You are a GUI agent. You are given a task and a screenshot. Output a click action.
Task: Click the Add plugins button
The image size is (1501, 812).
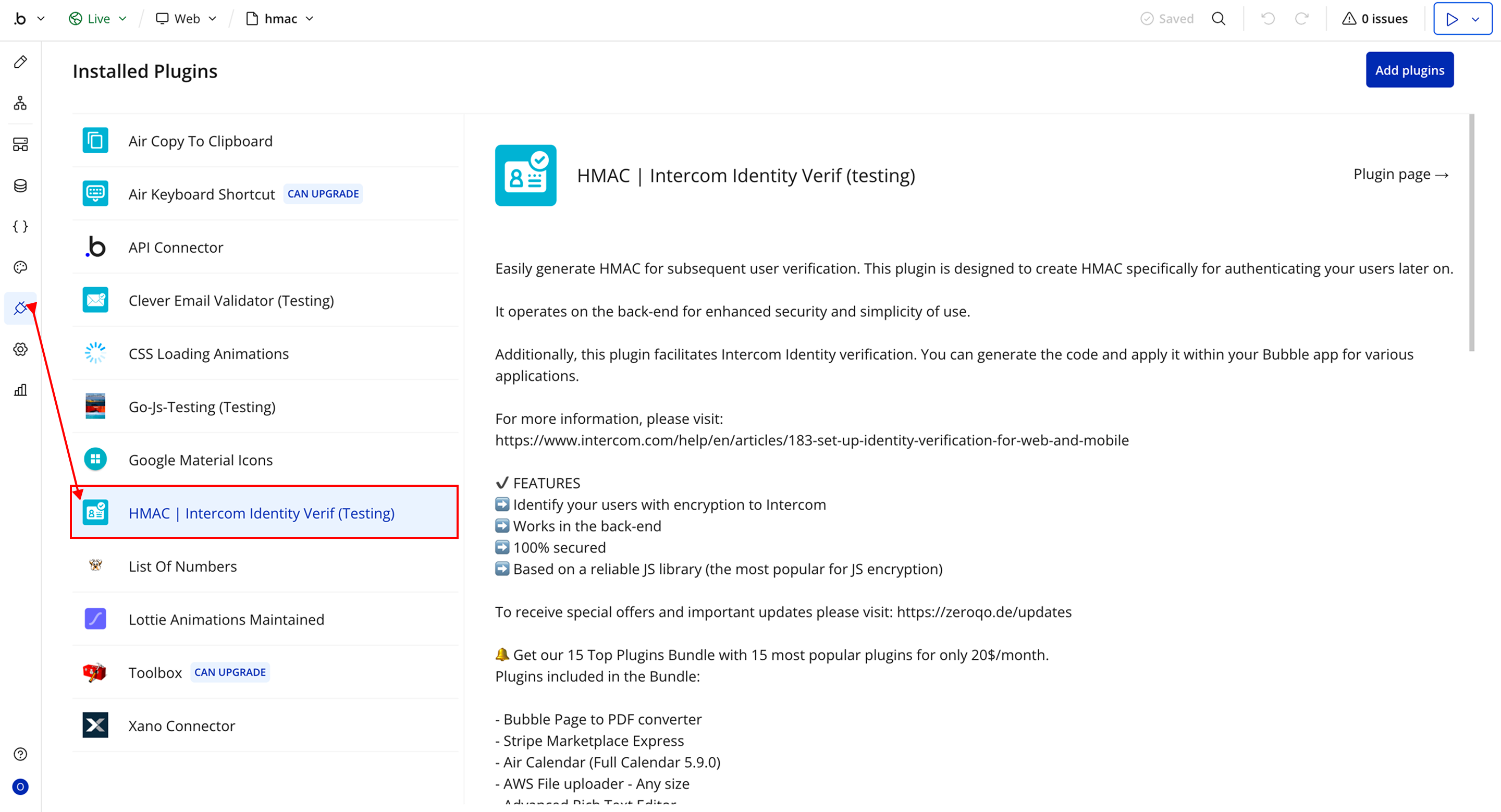point(1409,70)
